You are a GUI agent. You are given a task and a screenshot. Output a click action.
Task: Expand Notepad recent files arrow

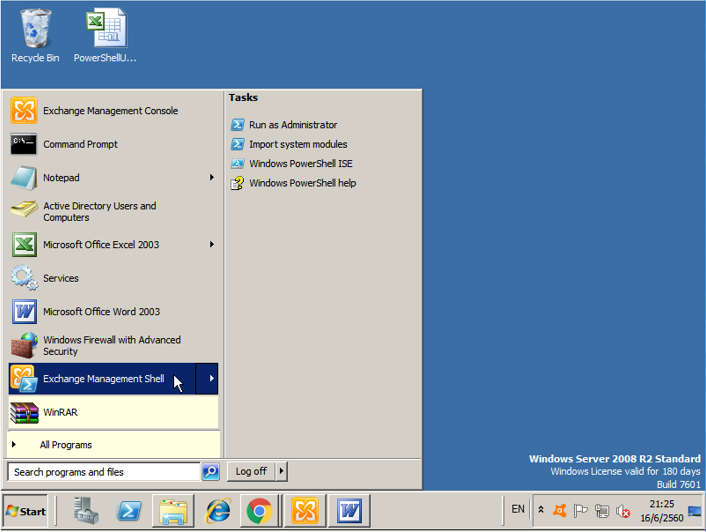[211, 177]
